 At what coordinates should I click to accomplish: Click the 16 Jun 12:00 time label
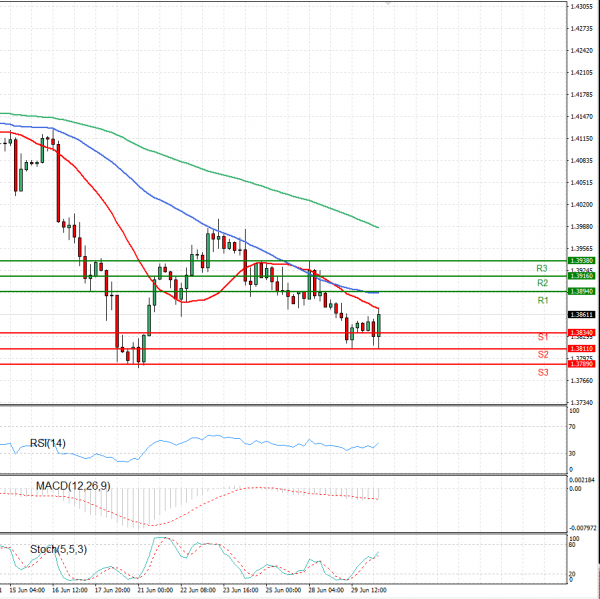click(70, 590)
